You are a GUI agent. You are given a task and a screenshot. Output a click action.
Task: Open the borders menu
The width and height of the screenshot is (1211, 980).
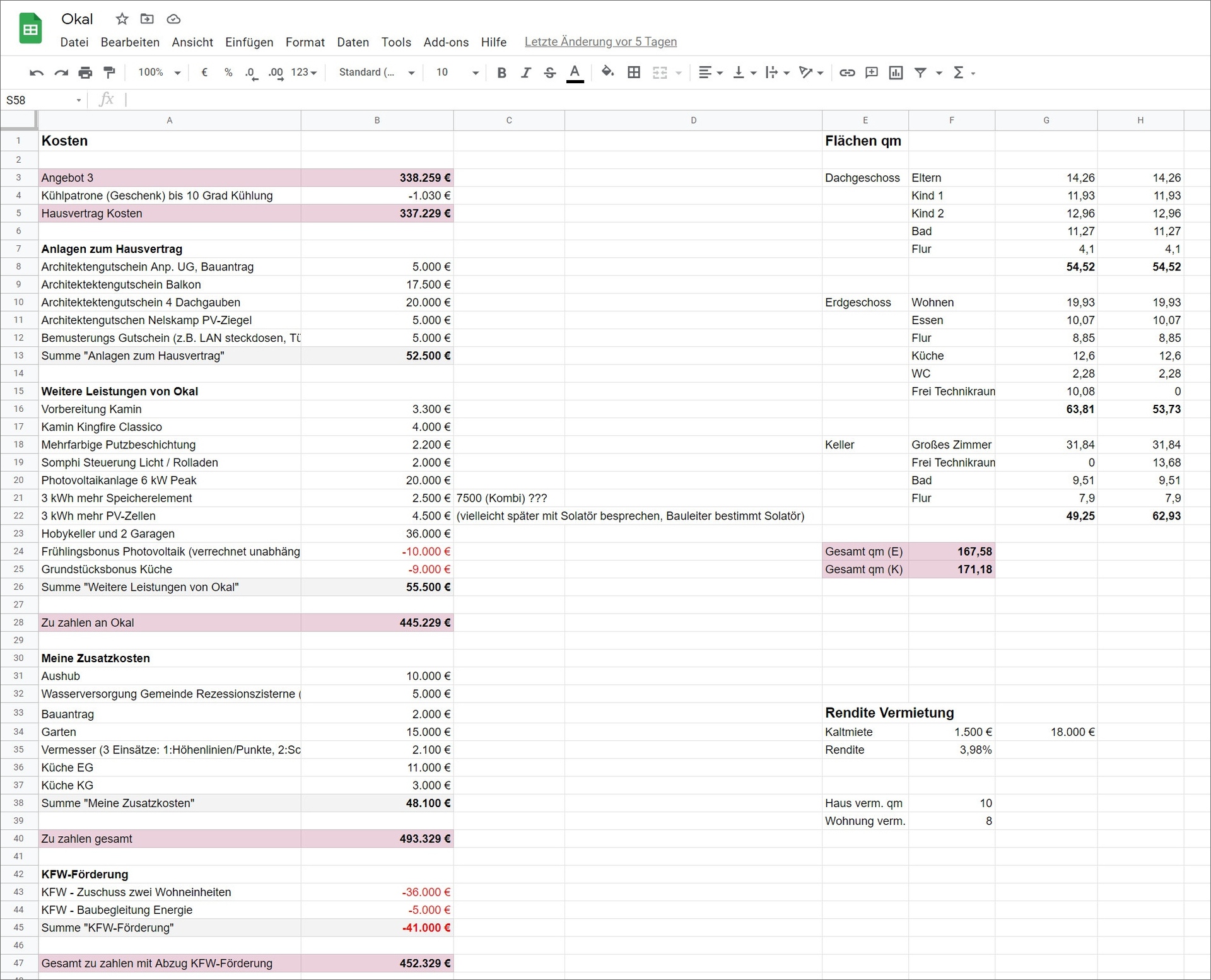(x=634, y=73)
